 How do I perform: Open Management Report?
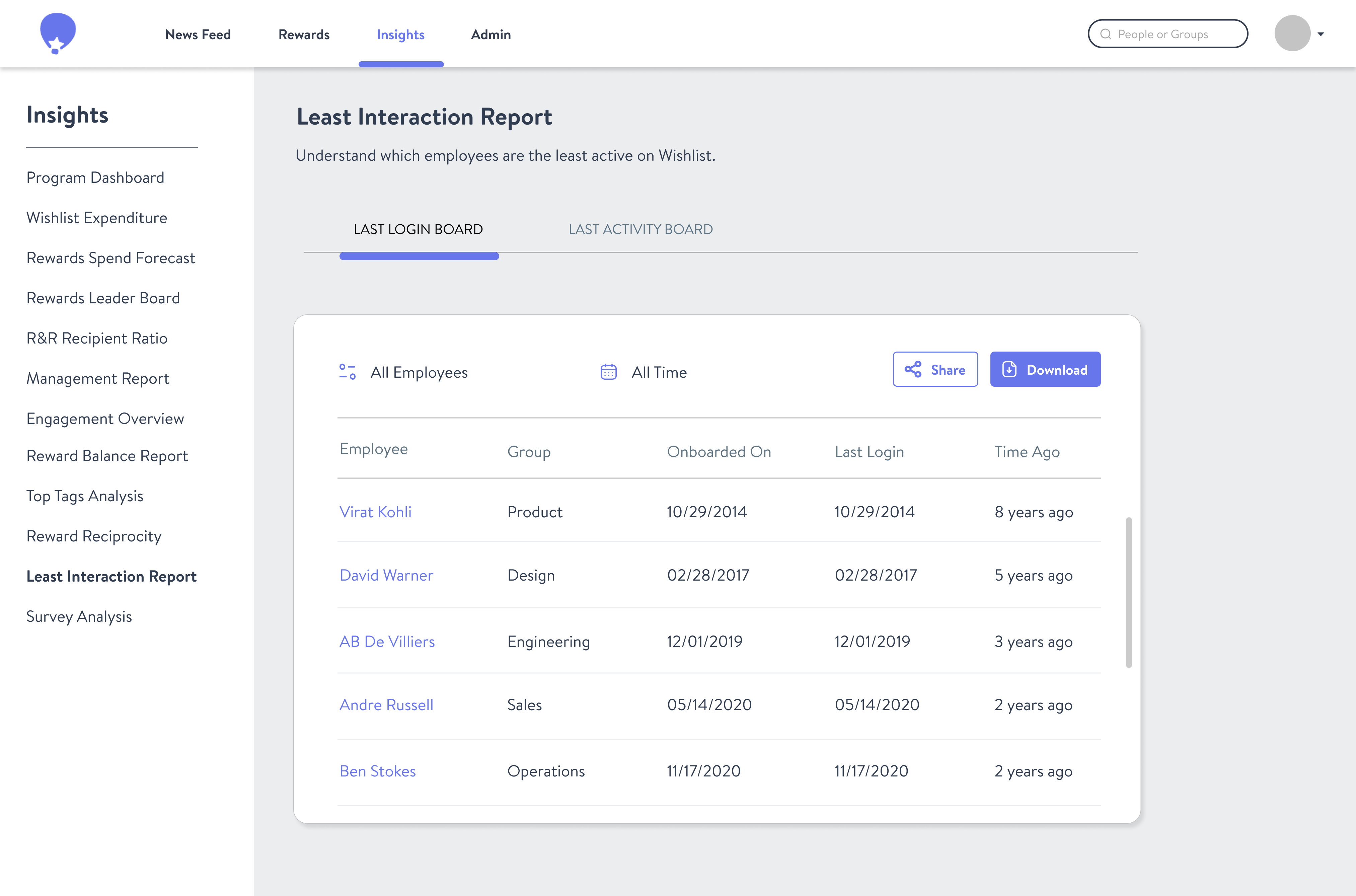pyautogui.click(x=98, y=378)
